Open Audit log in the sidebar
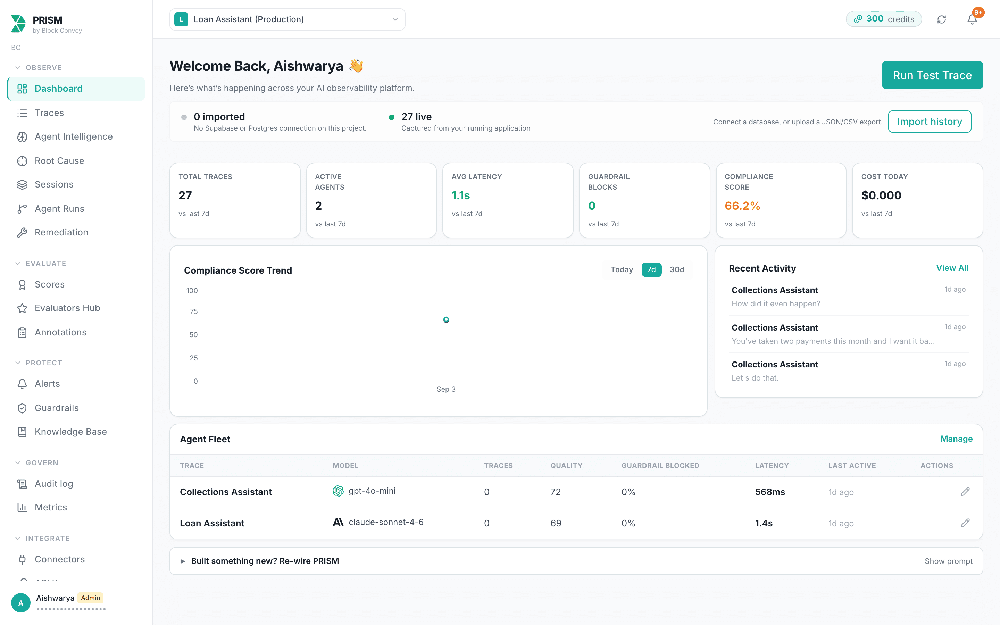Viewport: 1000px width, 625px height. [x=76, y=484]
